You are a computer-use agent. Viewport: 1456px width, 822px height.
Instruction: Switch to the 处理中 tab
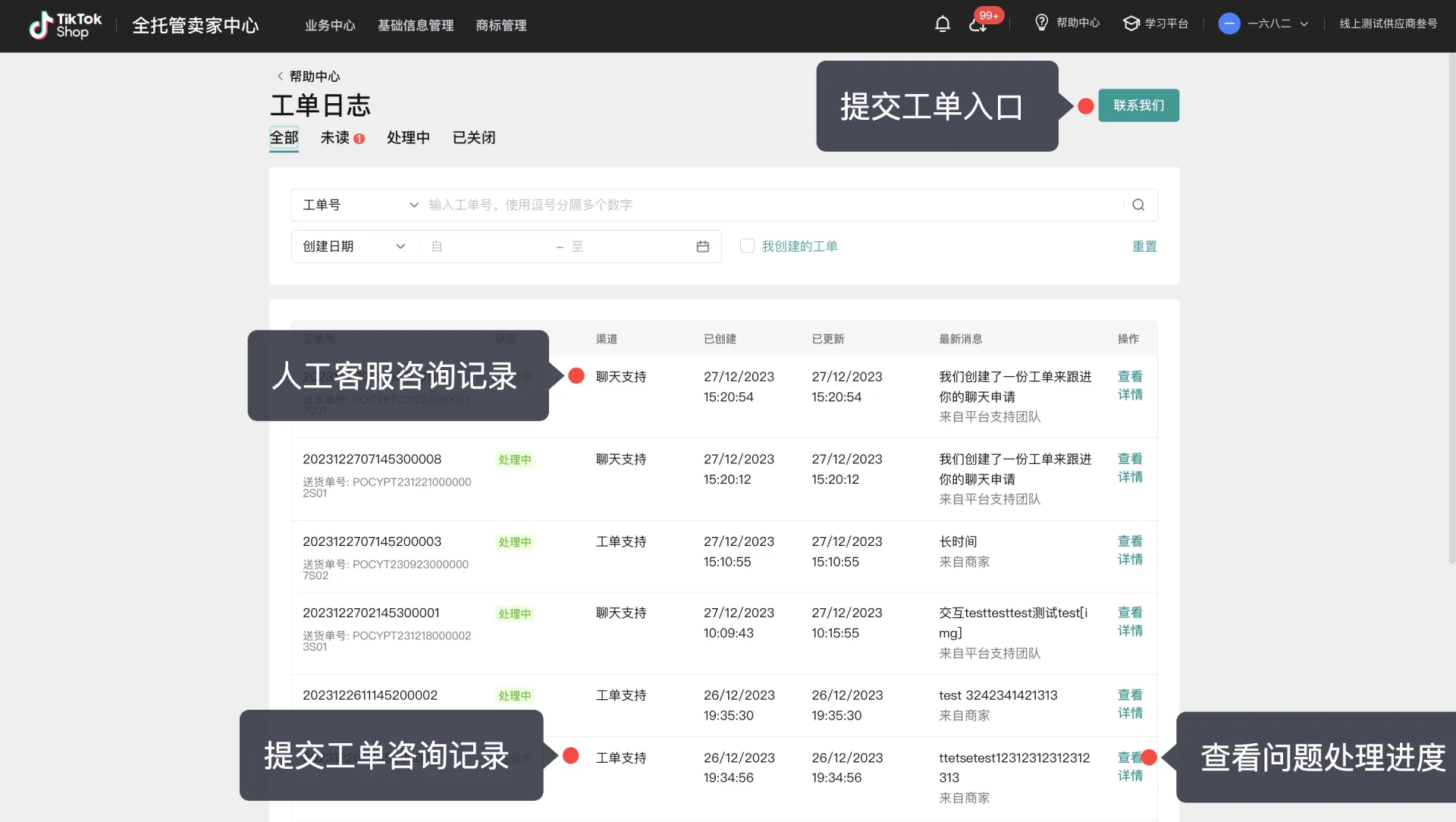(408, 137)
